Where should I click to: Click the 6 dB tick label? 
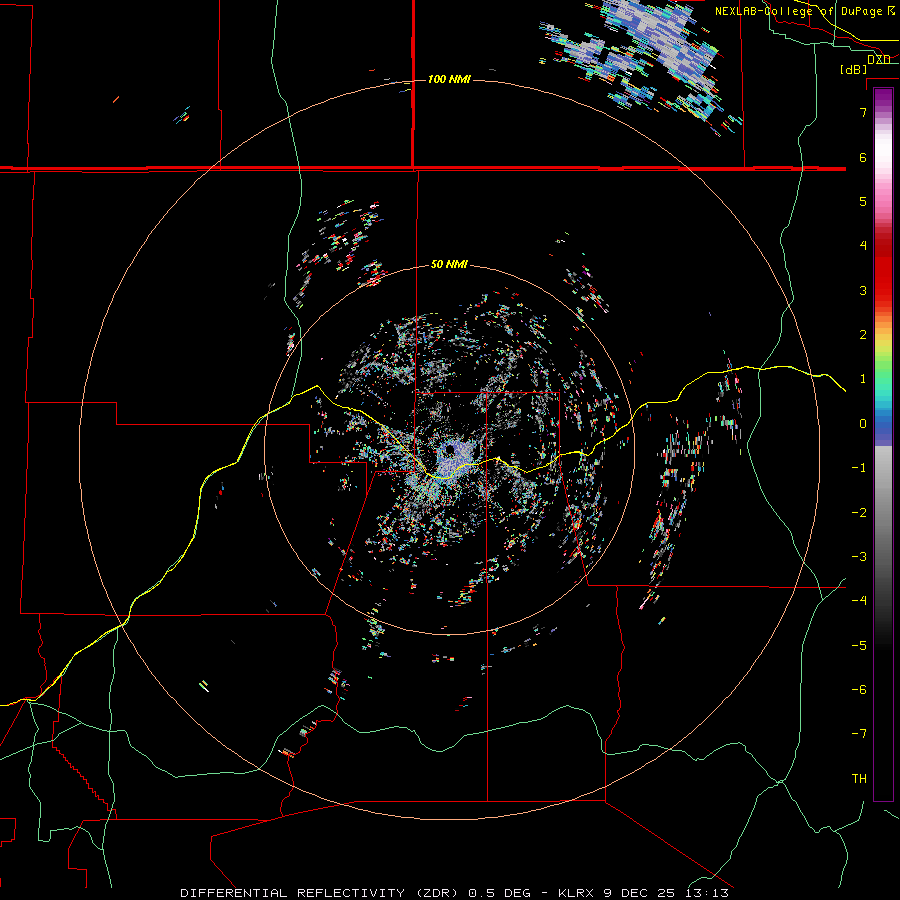[x=863, y=157]
